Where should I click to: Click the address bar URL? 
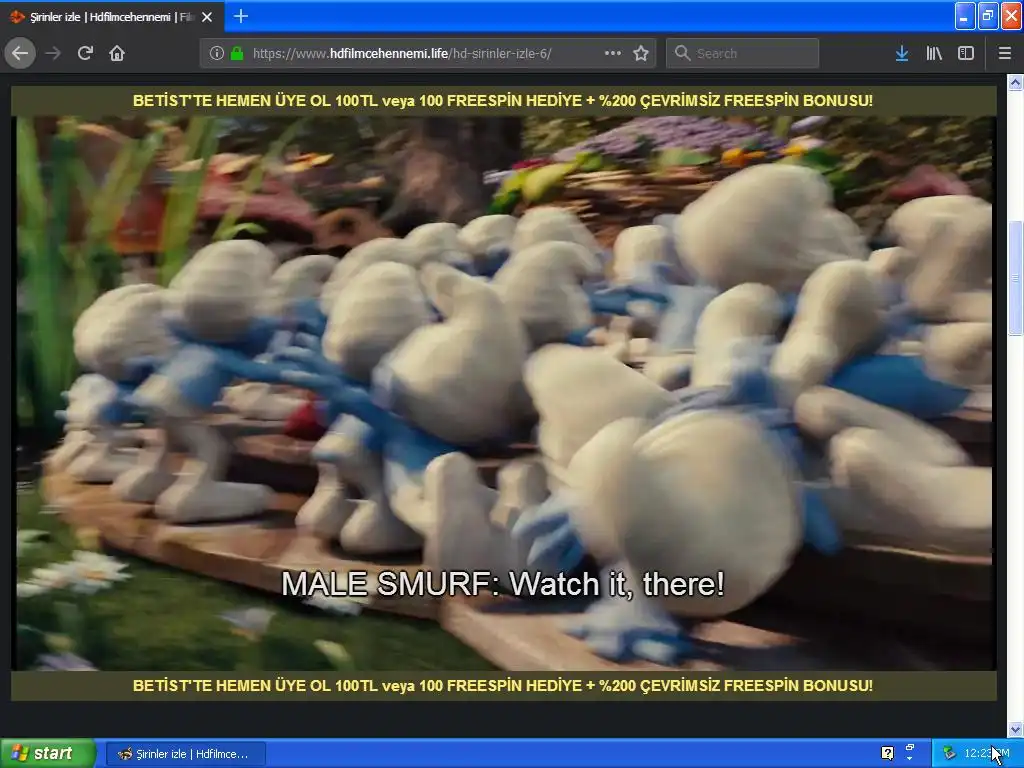tap(402, 54)
